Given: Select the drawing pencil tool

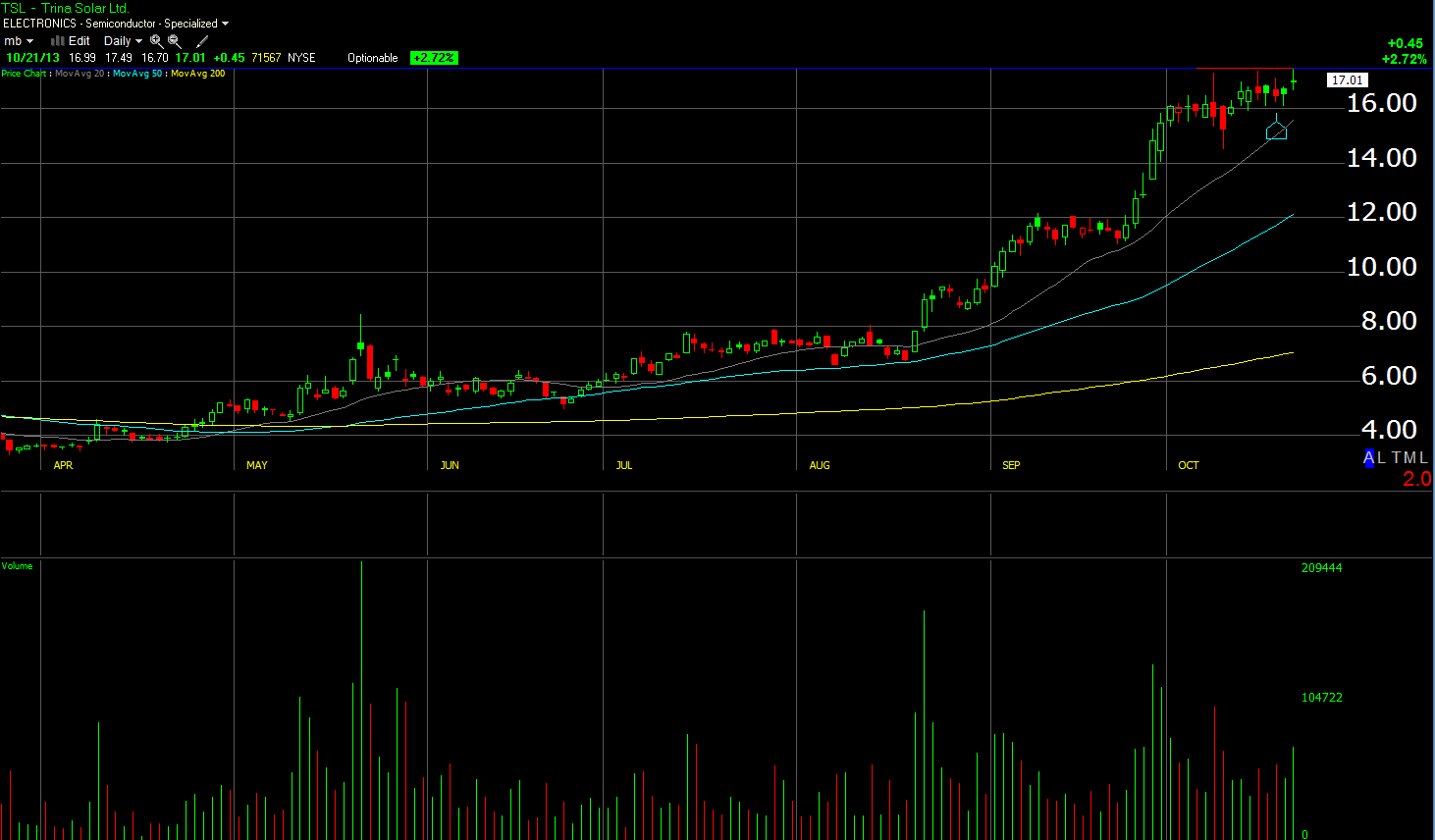Looking at the screenshot, I should [x=202, y=41].
